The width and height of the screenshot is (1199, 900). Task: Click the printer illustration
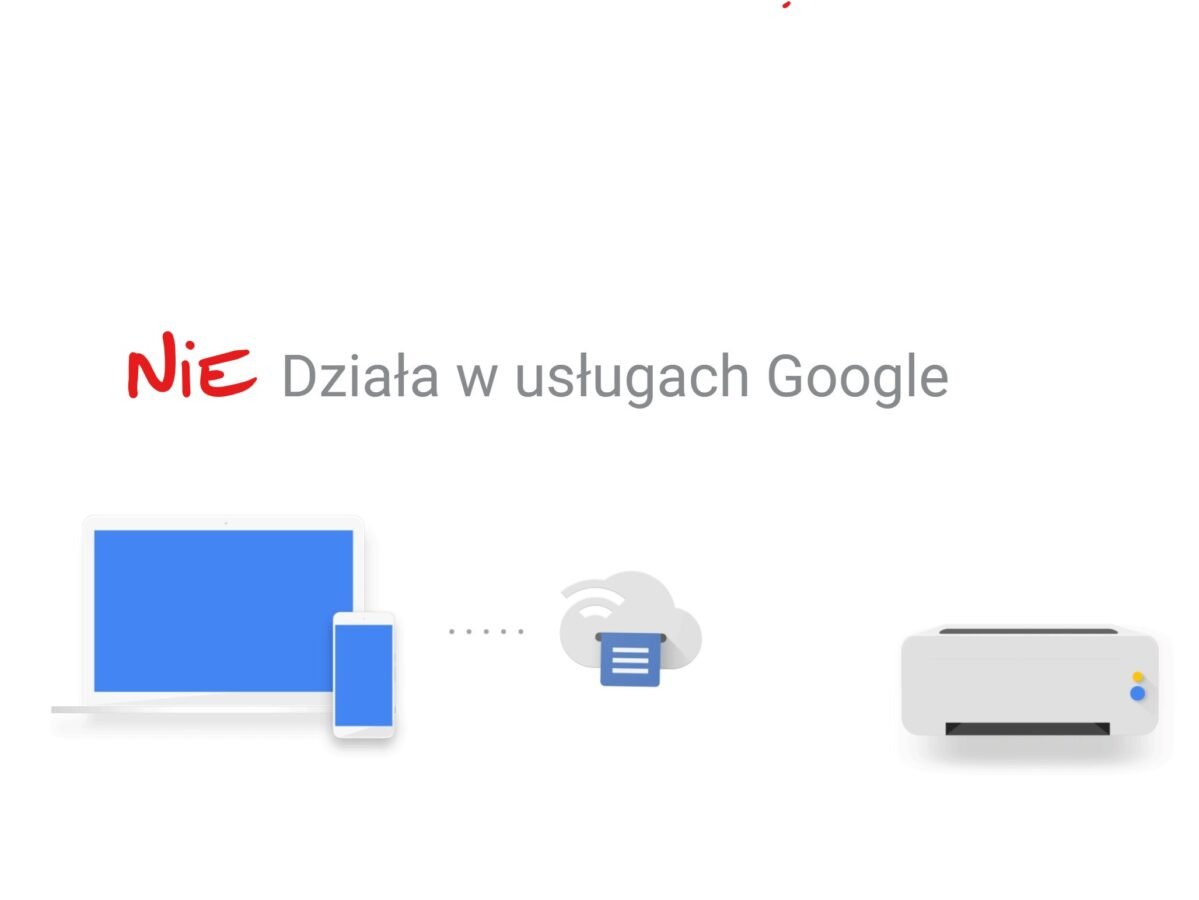click(1030, 681)
